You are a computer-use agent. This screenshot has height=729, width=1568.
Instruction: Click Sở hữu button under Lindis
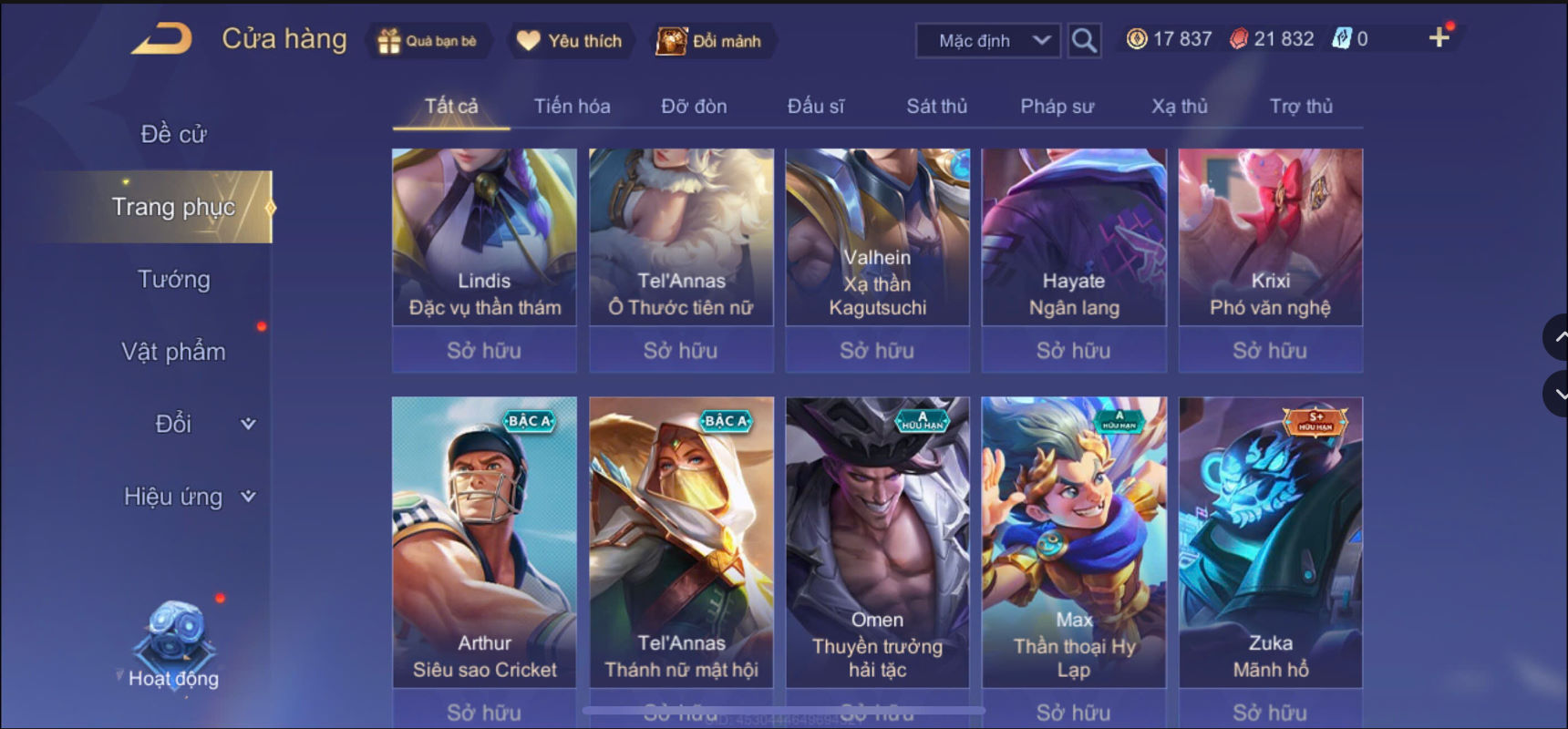pos(484,350)
